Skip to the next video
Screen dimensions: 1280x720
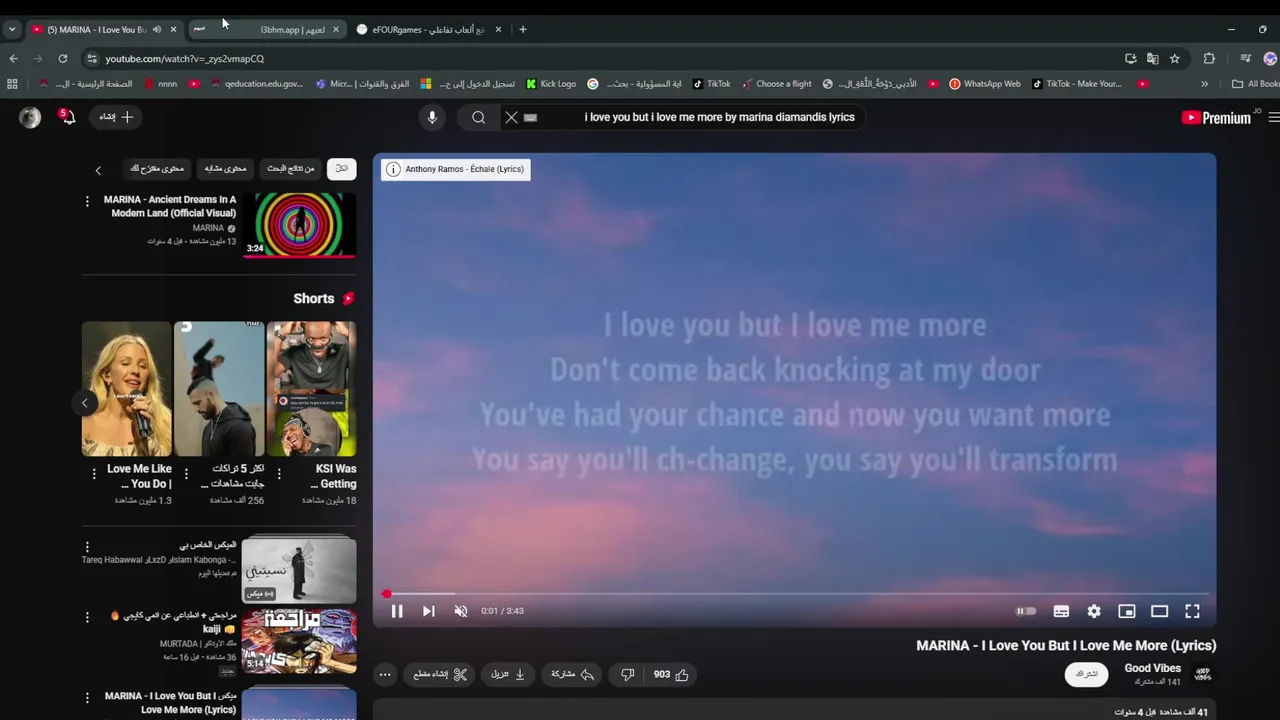428,611
